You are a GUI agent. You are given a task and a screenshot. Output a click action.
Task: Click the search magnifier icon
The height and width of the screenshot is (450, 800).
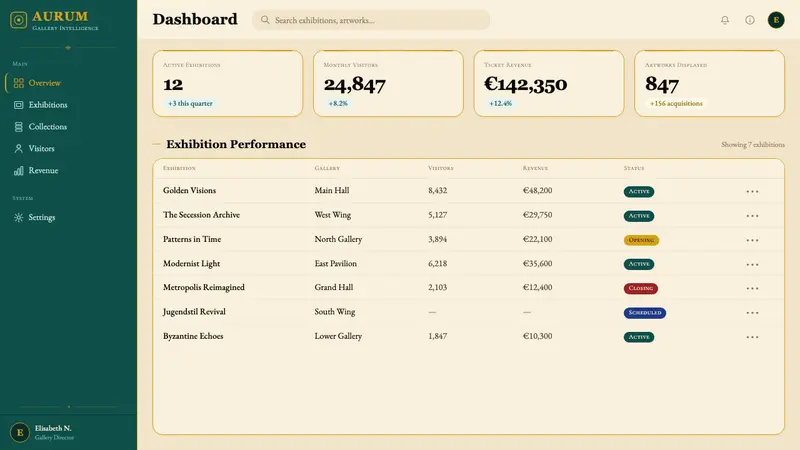pyautogui.click(x=265, y=20)
